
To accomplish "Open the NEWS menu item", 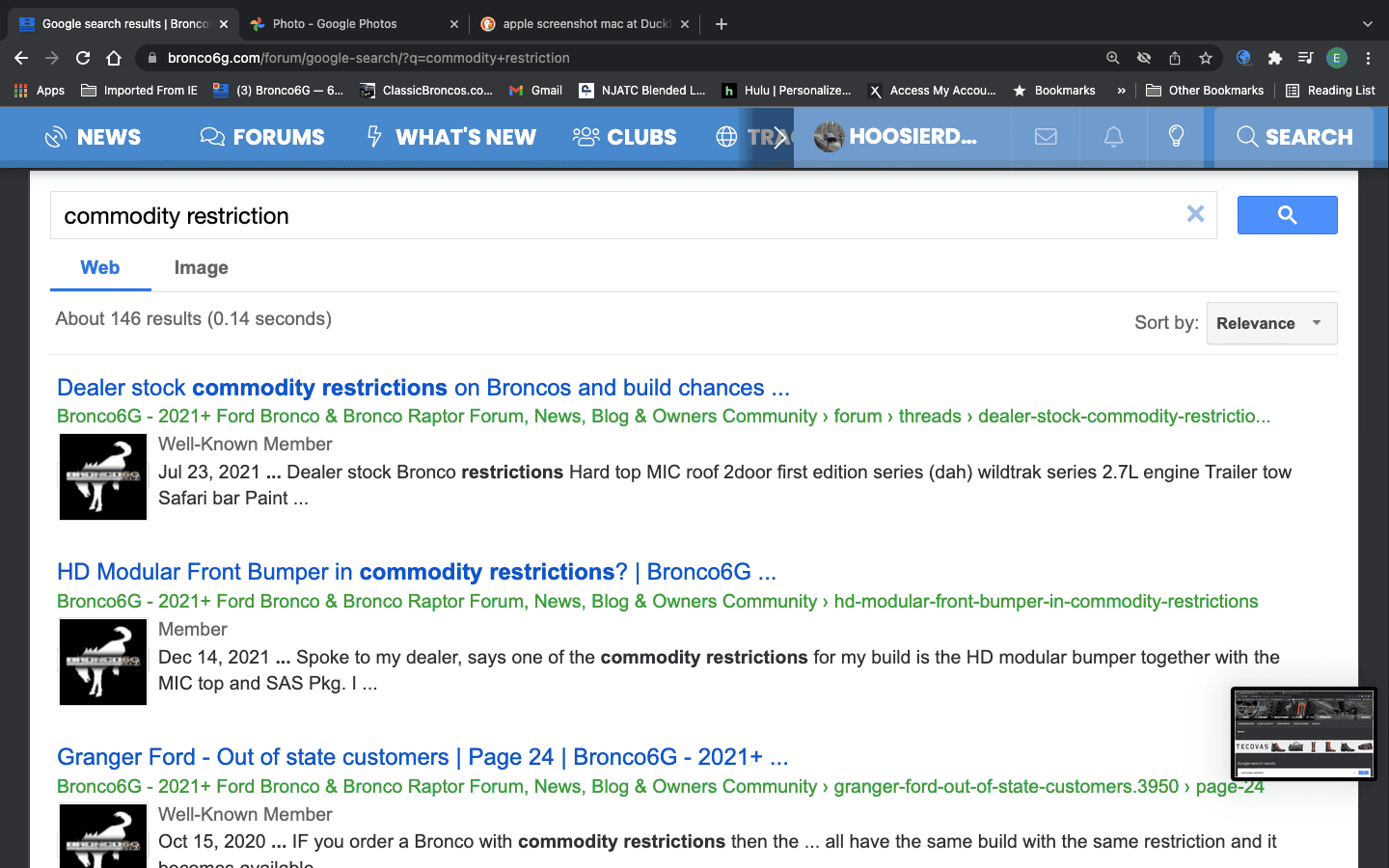I will 93,137.
